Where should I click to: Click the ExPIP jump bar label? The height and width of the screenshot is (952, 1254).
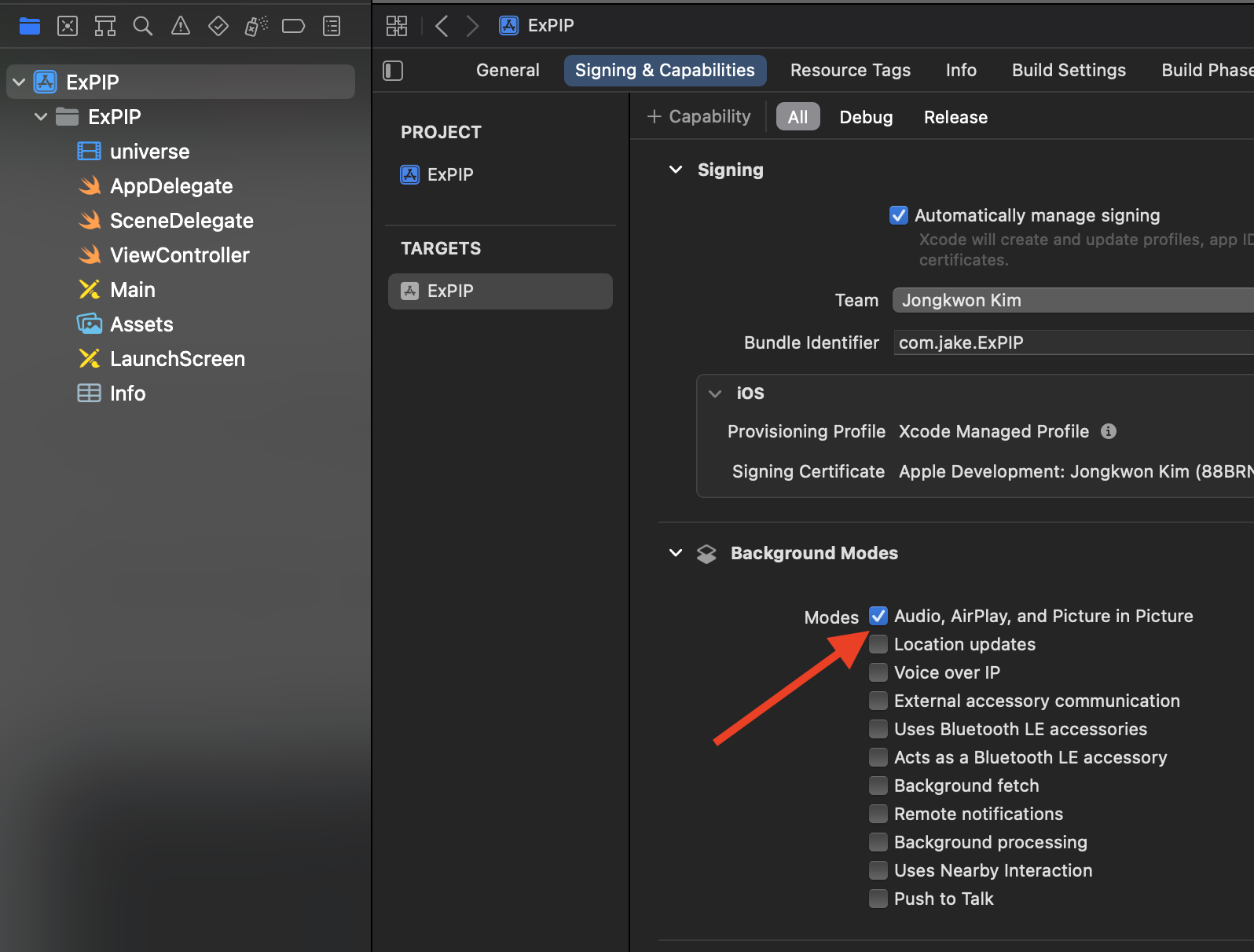551,26
